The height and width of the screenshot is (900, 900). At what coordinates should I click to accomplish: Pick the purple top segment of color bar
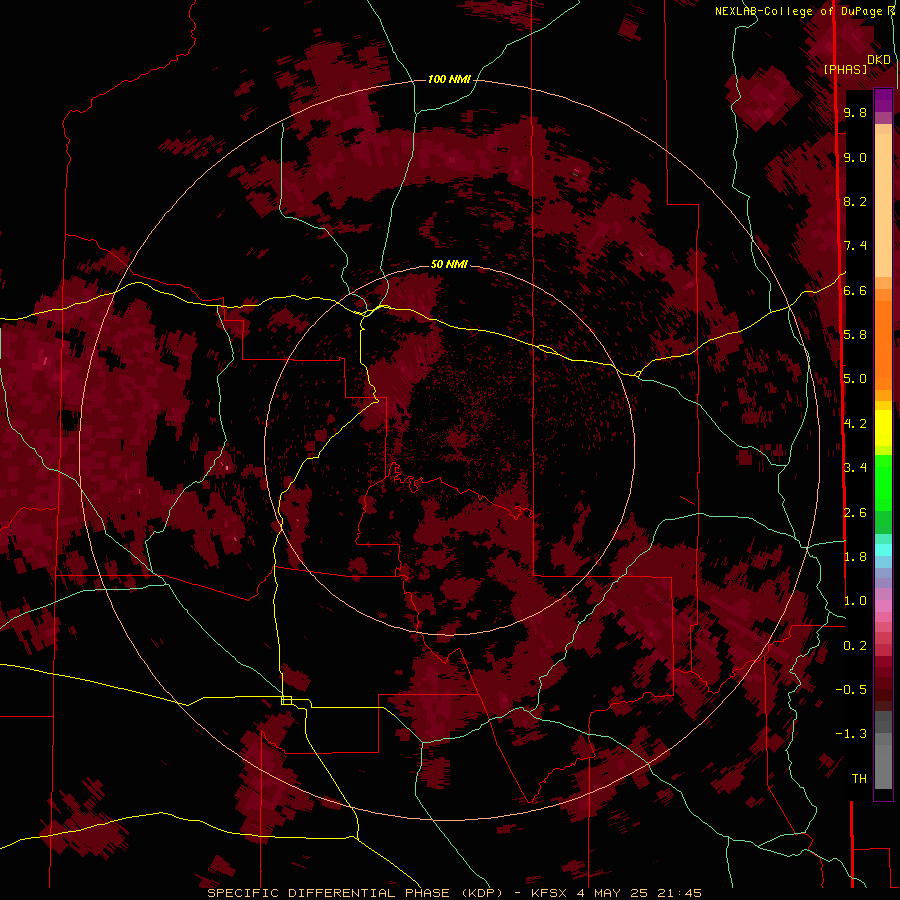pyautogui.click(x=883, y=100)
